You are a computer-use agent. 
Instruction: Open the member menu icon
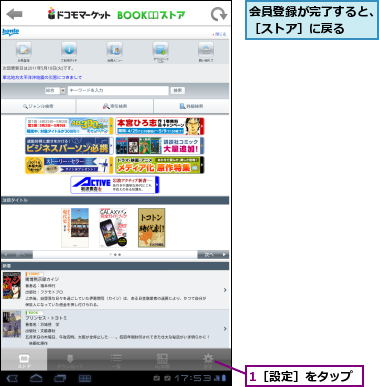(115, 50)
